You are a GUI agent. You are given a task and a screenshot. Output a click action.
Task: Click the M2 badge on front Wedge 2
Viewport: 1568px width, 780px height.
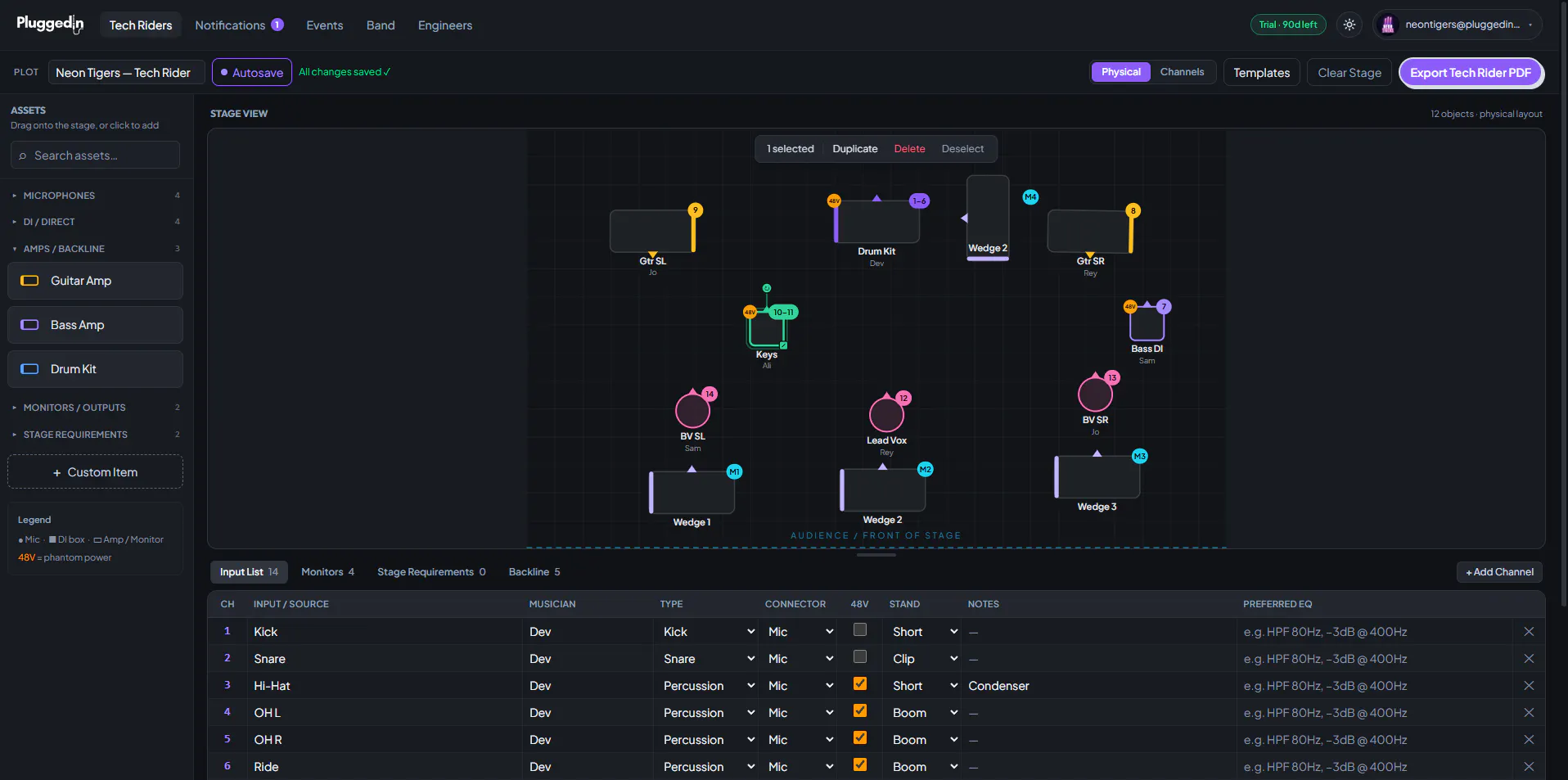click(925, 470)
